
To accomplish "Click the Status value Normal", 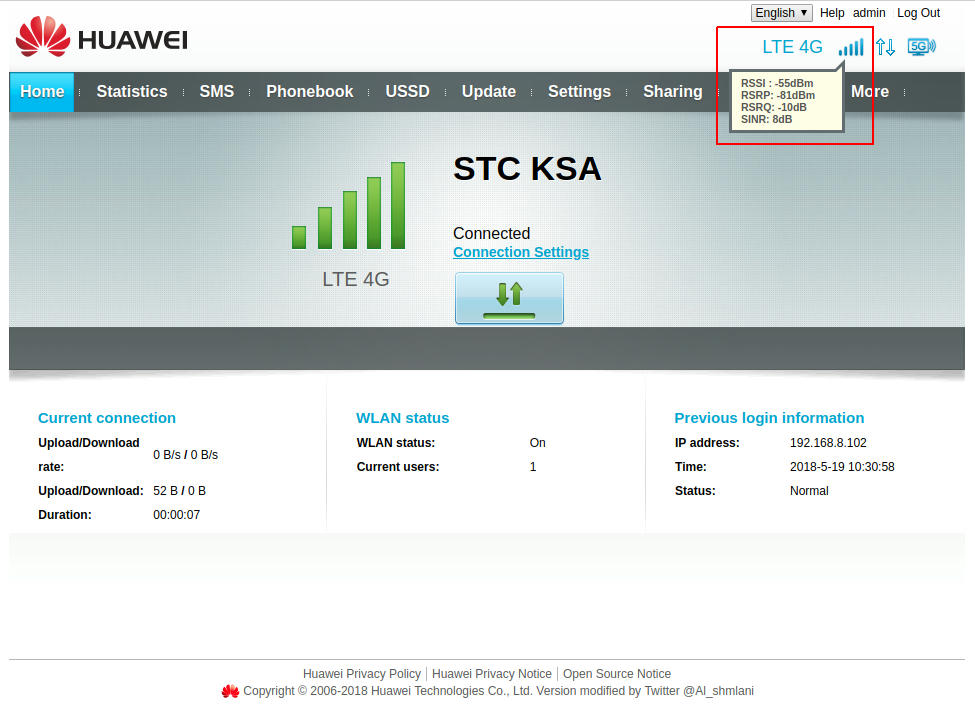I will click(x=809, y=491).
